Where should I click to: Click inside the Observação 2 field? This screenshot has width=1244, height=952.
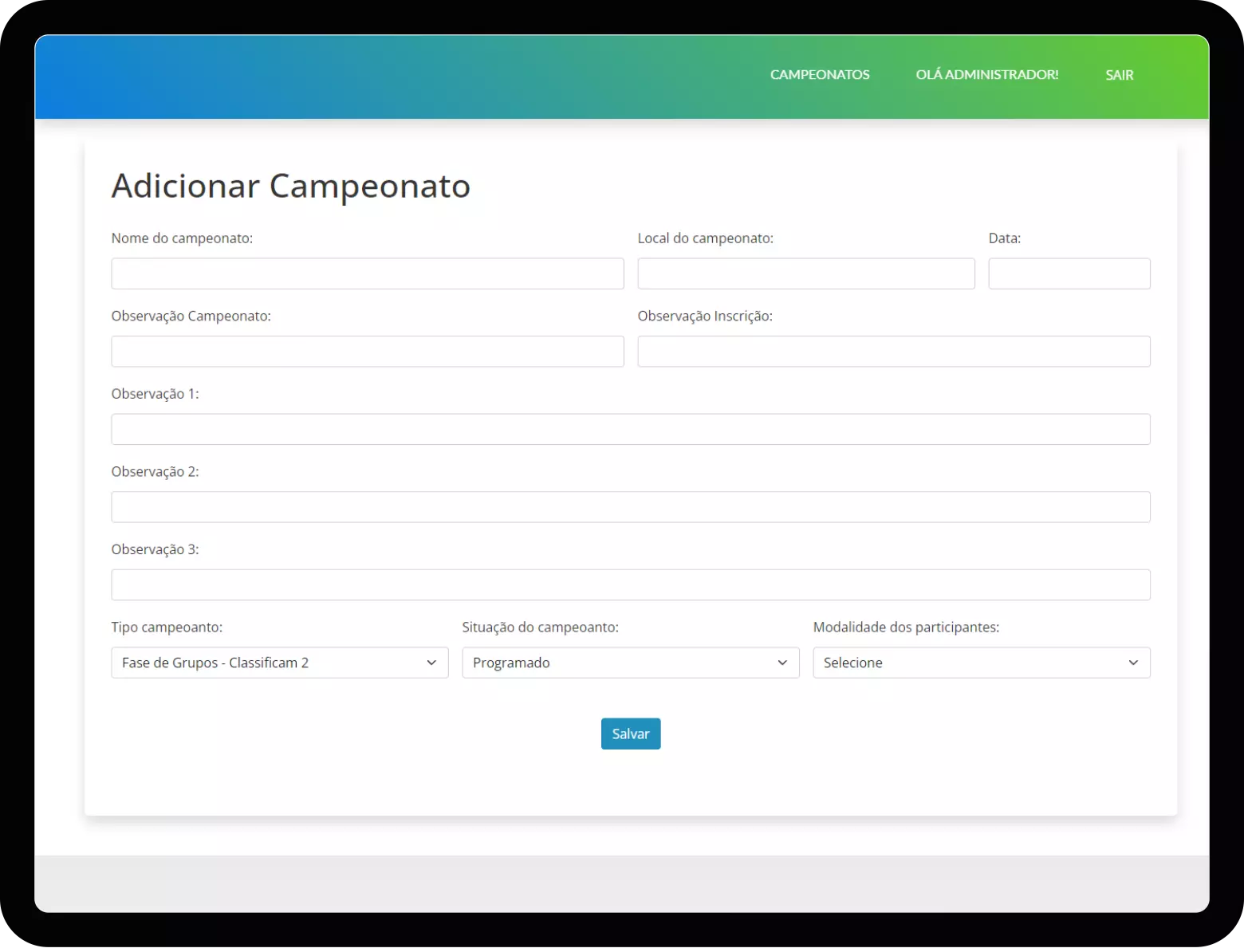pos(630,506)
